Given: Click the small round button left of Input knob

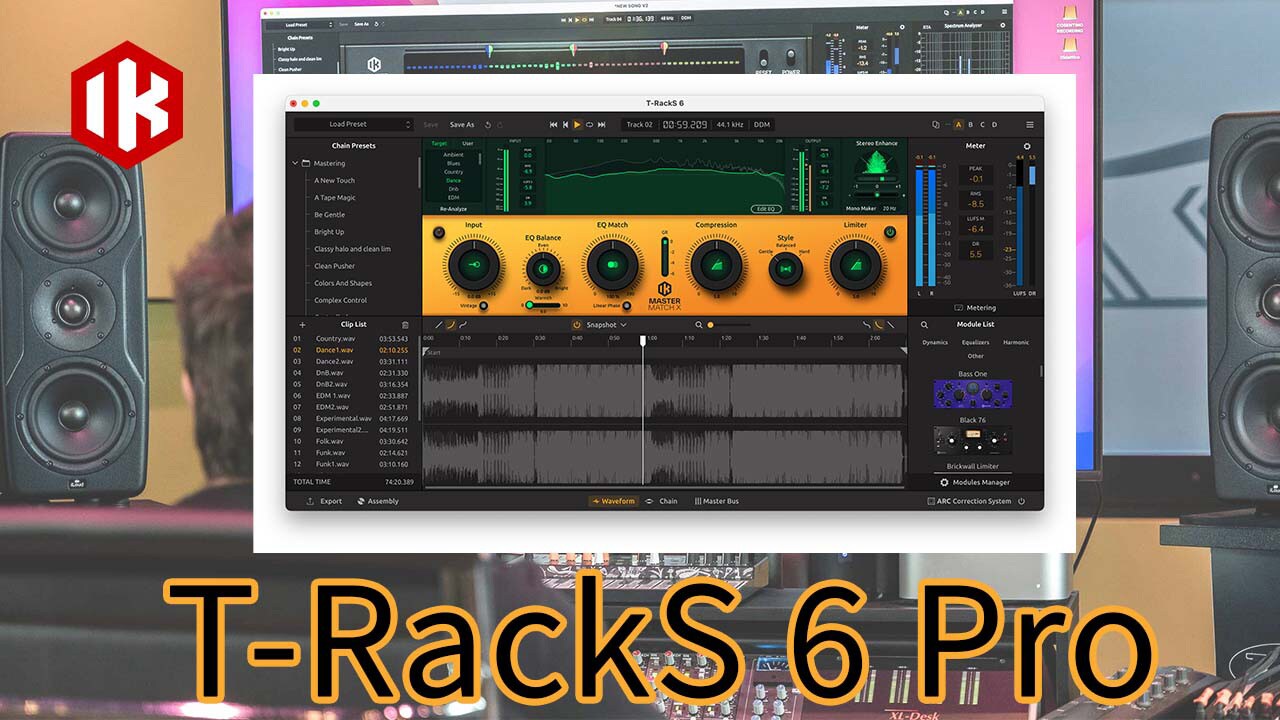Looking at the screenshot, I should 438,232.
